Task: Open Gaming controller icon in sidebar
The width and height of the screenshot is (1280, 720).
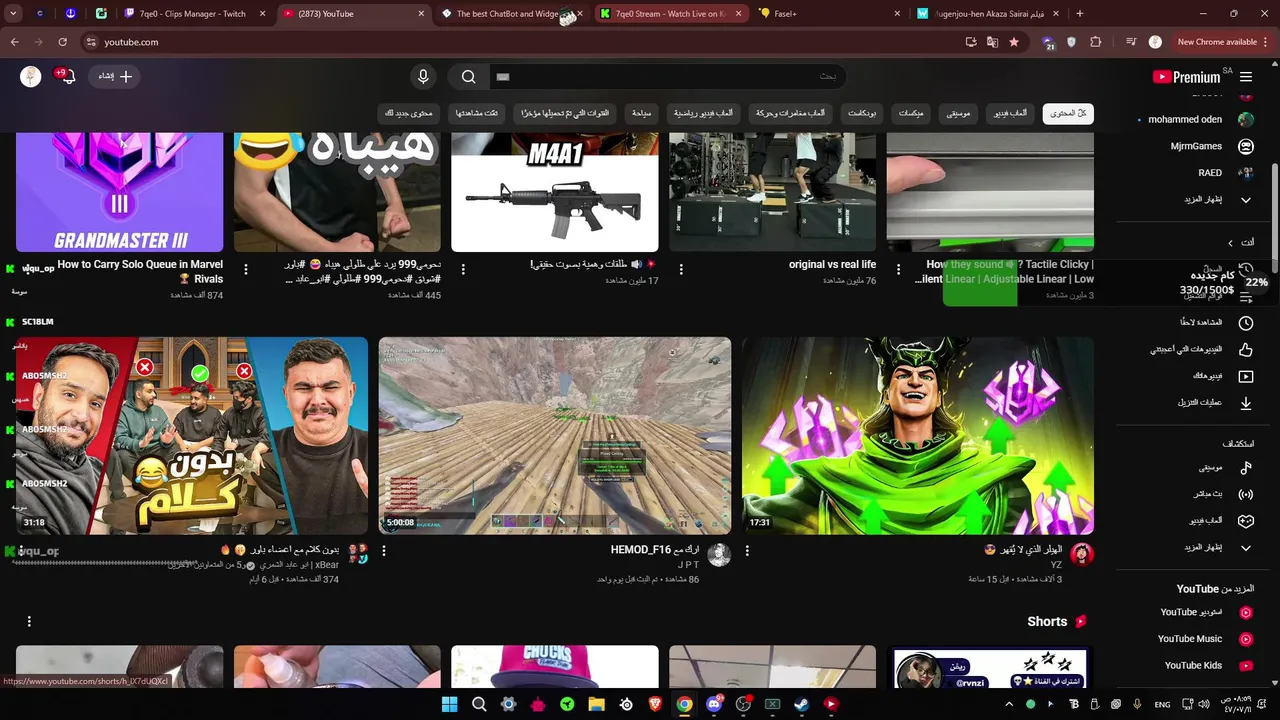Action: [x=1246, y=521]
